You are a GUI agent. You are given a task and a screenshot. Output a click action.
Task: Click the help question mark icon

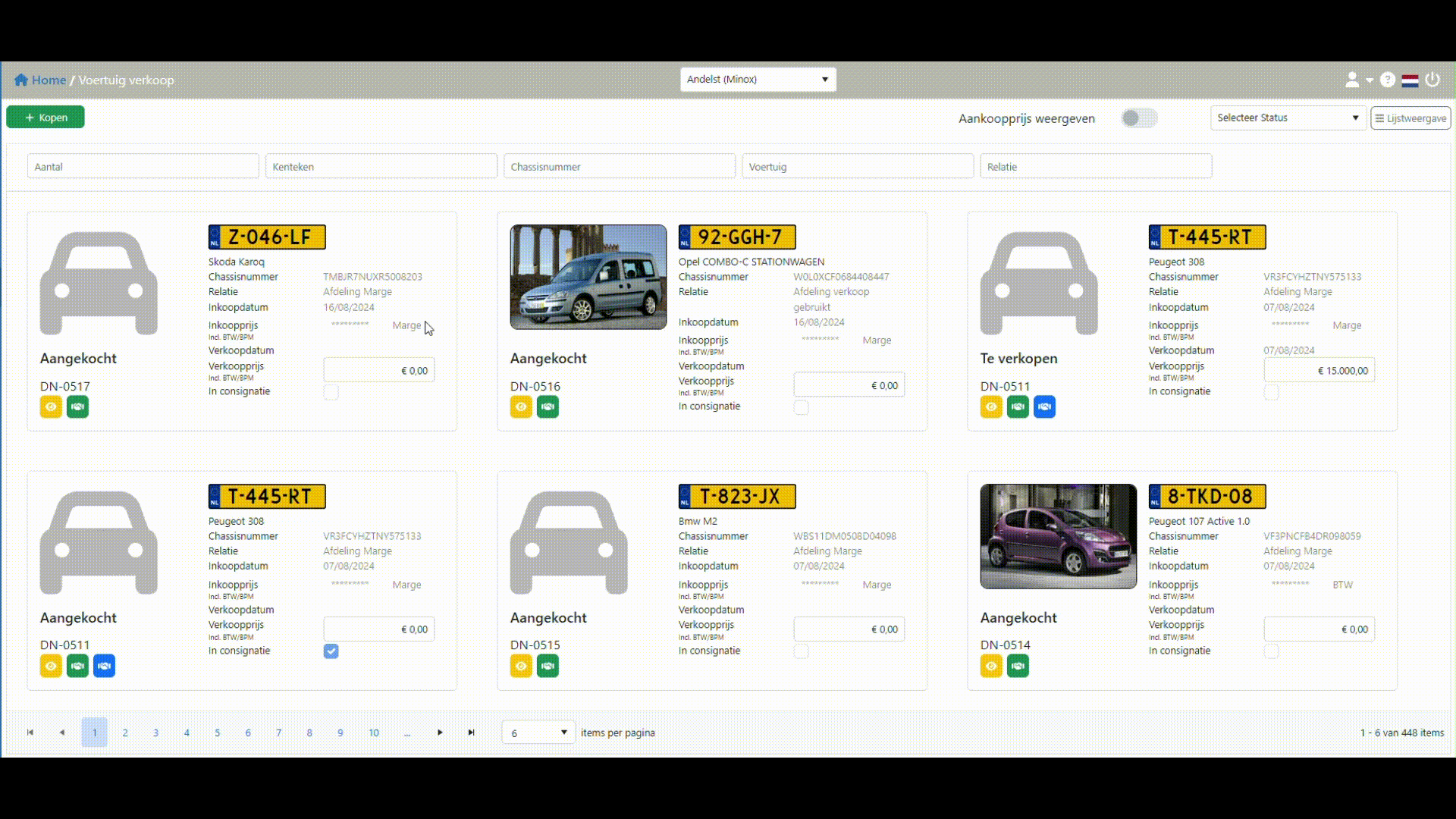click(1387, 80)
